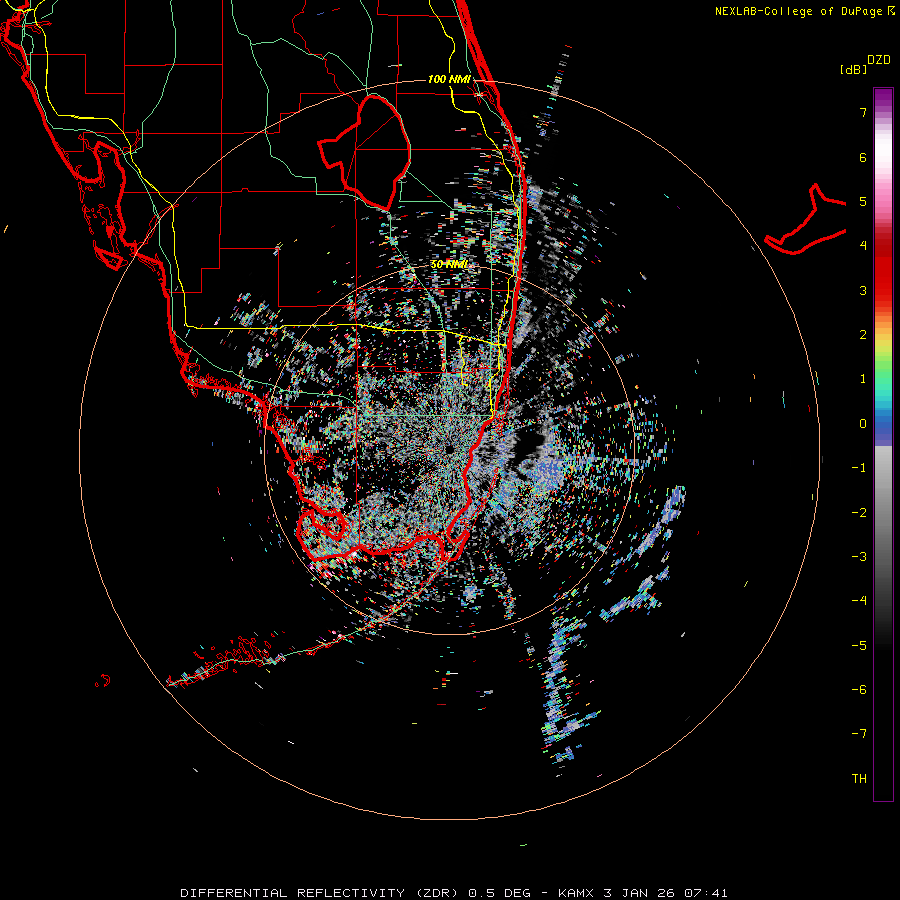Select the -2 dB tick on color scale

coord(859,513)
